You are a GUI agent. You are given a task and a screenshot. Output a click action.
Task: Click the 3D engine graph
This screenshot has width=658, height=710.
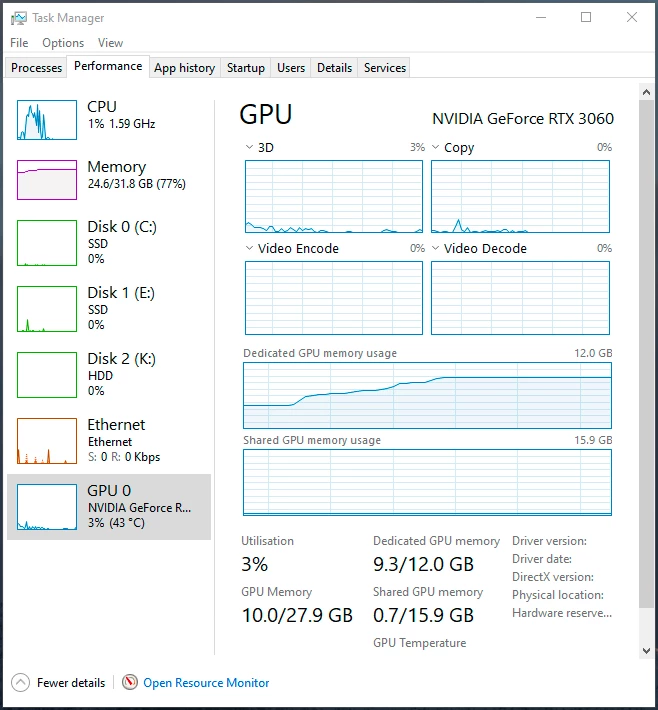[334, 197]
